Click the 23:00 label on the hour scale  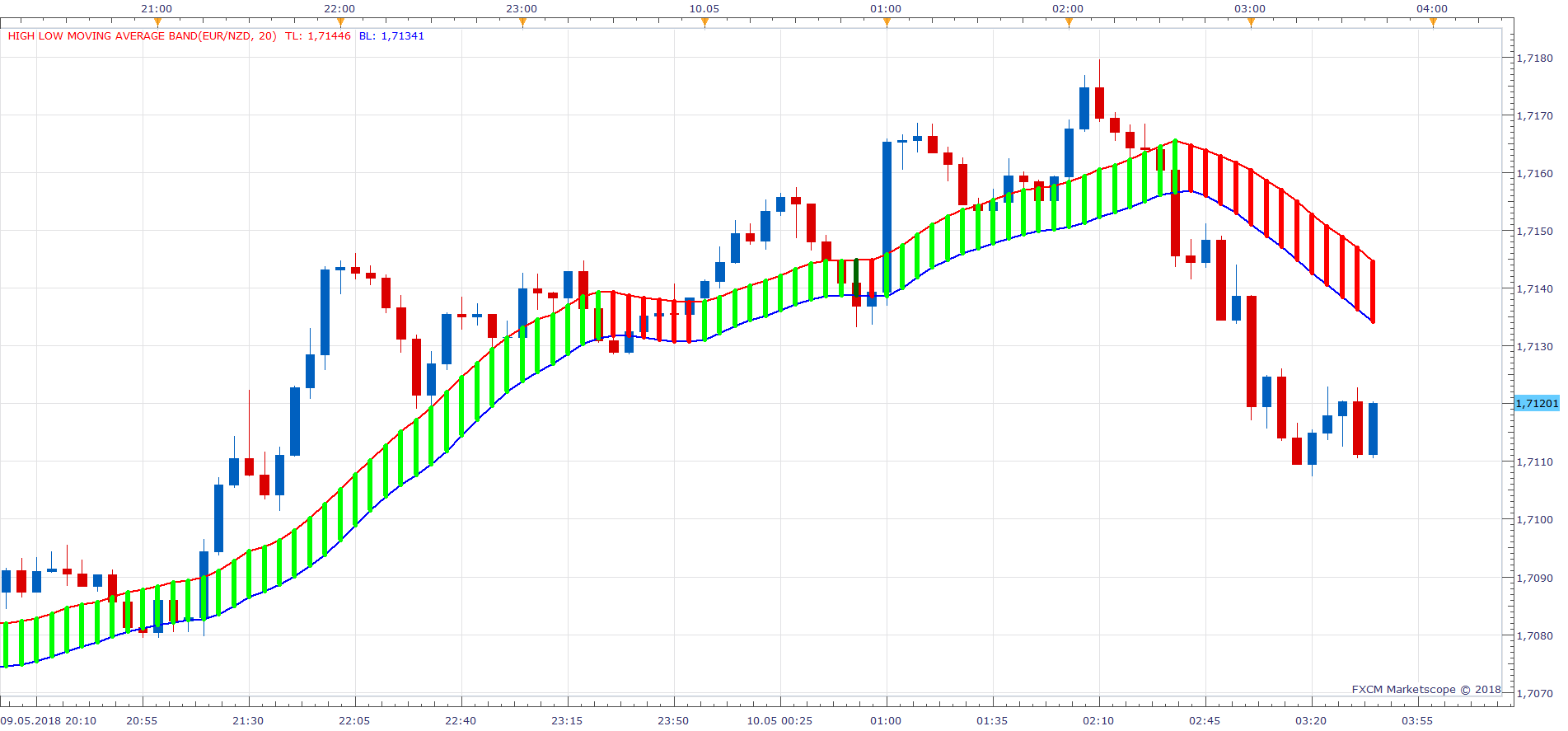[x=522, y=9]
